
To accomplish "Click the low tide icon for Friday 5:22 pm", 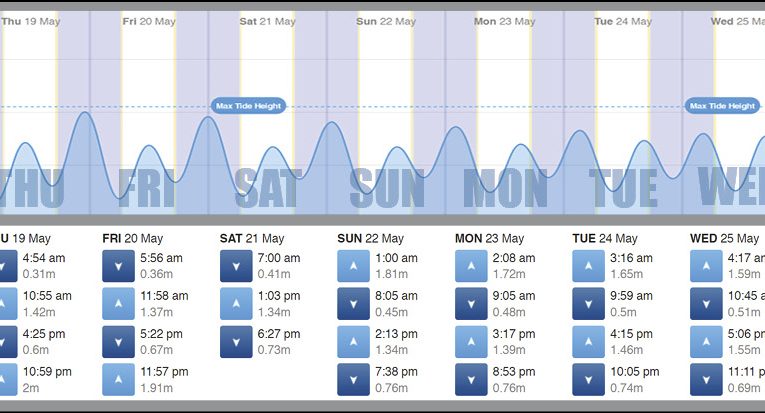I will 118,341.
